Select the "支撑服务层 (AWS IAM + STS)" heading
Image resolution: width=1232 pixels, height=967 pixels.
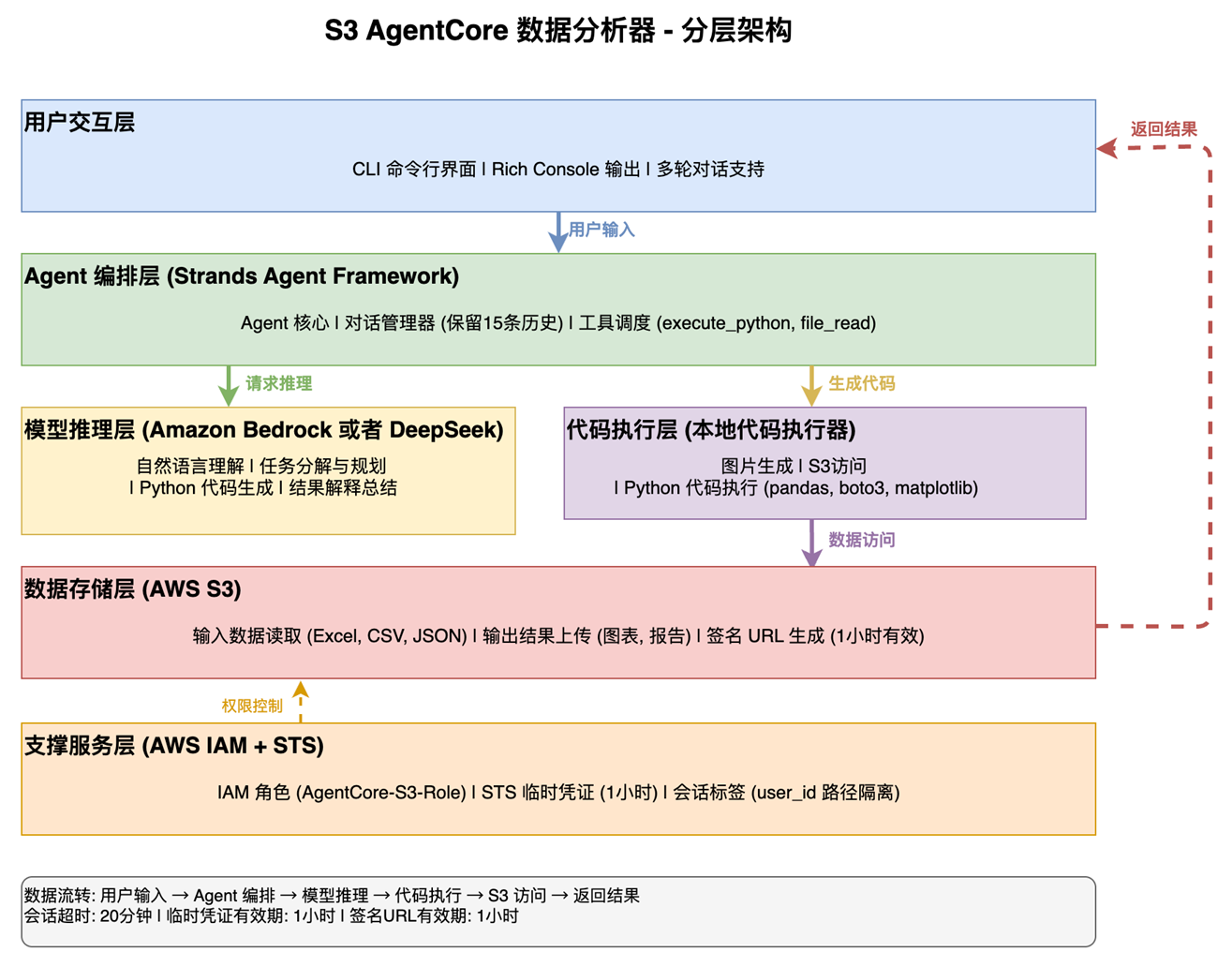[174, 746]
